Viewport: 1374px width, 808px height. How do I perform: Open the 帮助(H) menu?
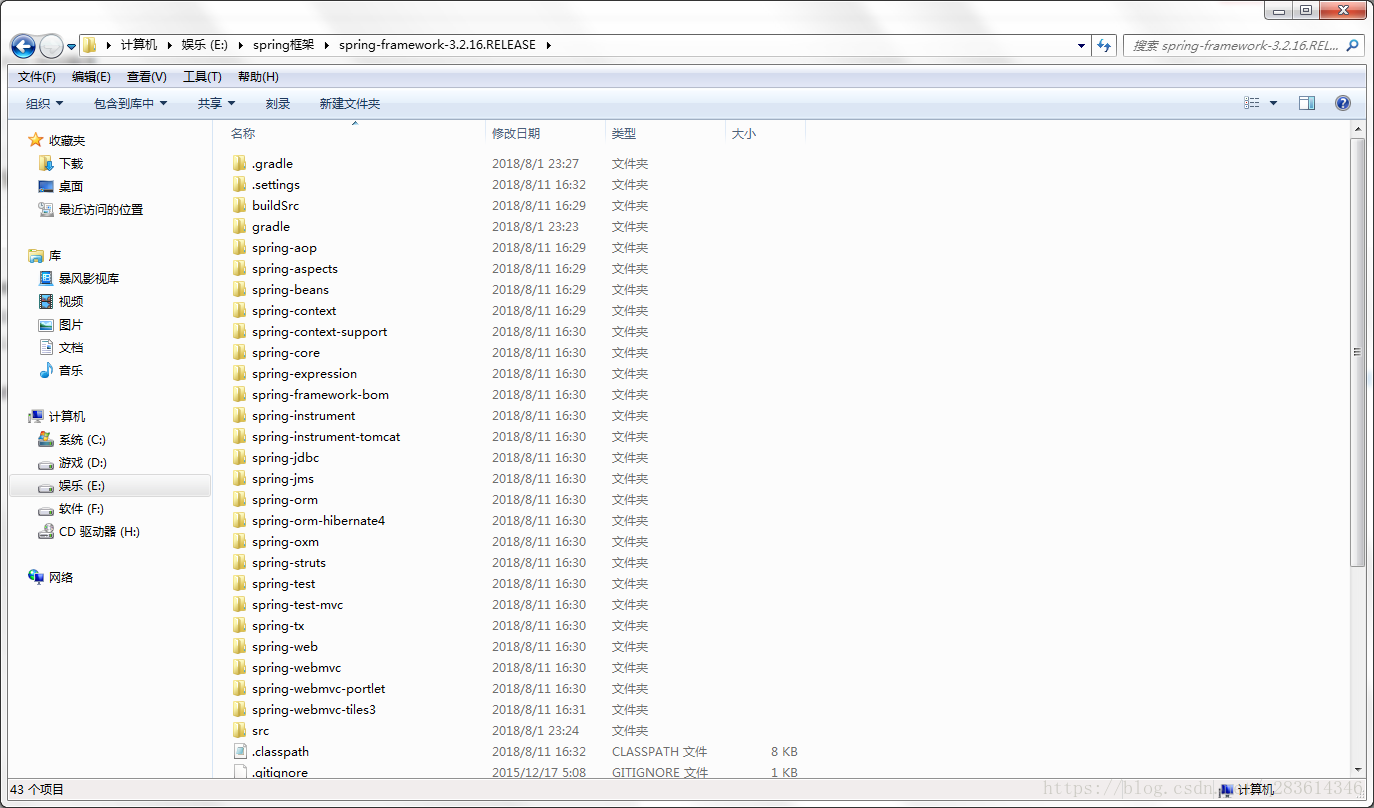(258, 77)
